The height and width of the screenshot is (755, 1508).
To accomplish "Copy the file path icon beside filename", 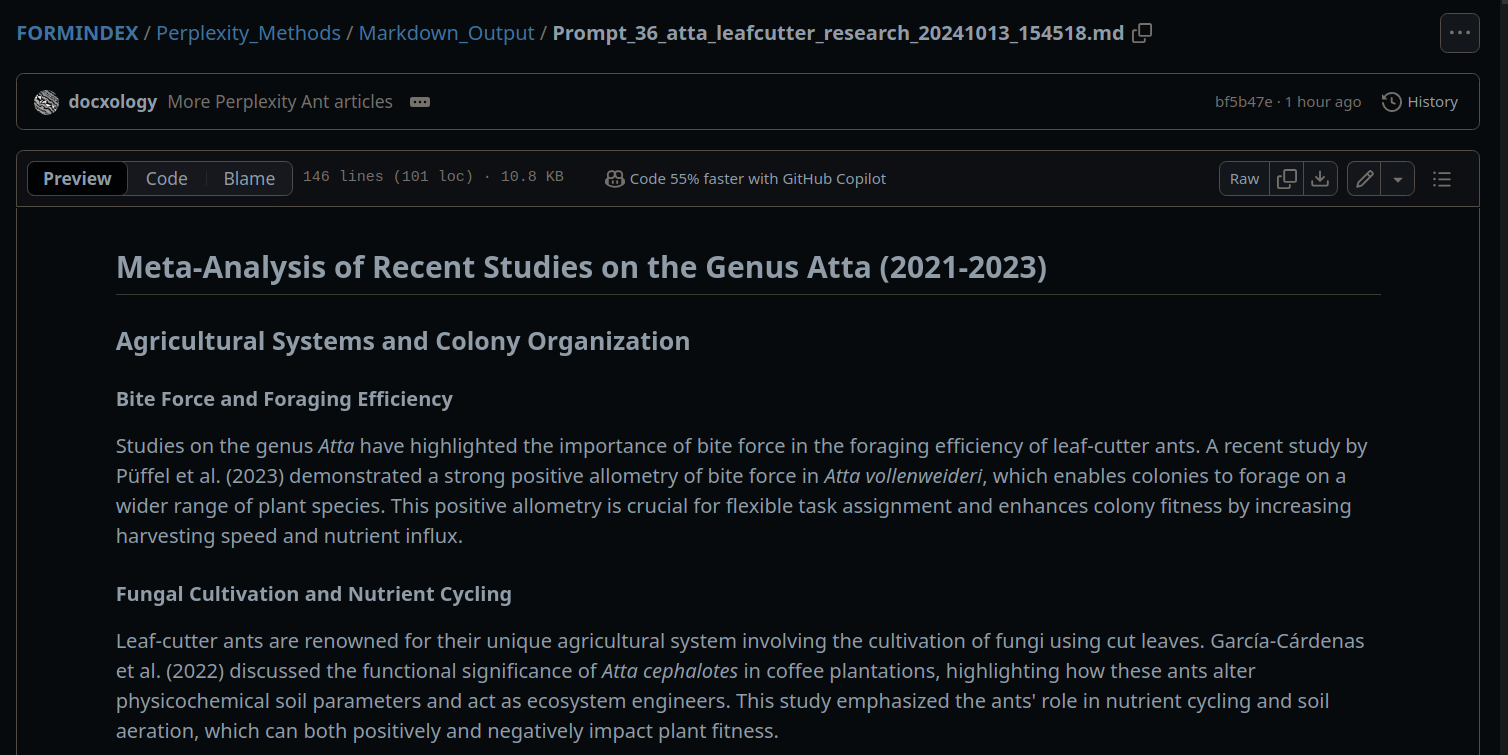I will [x=1142, y=33].
